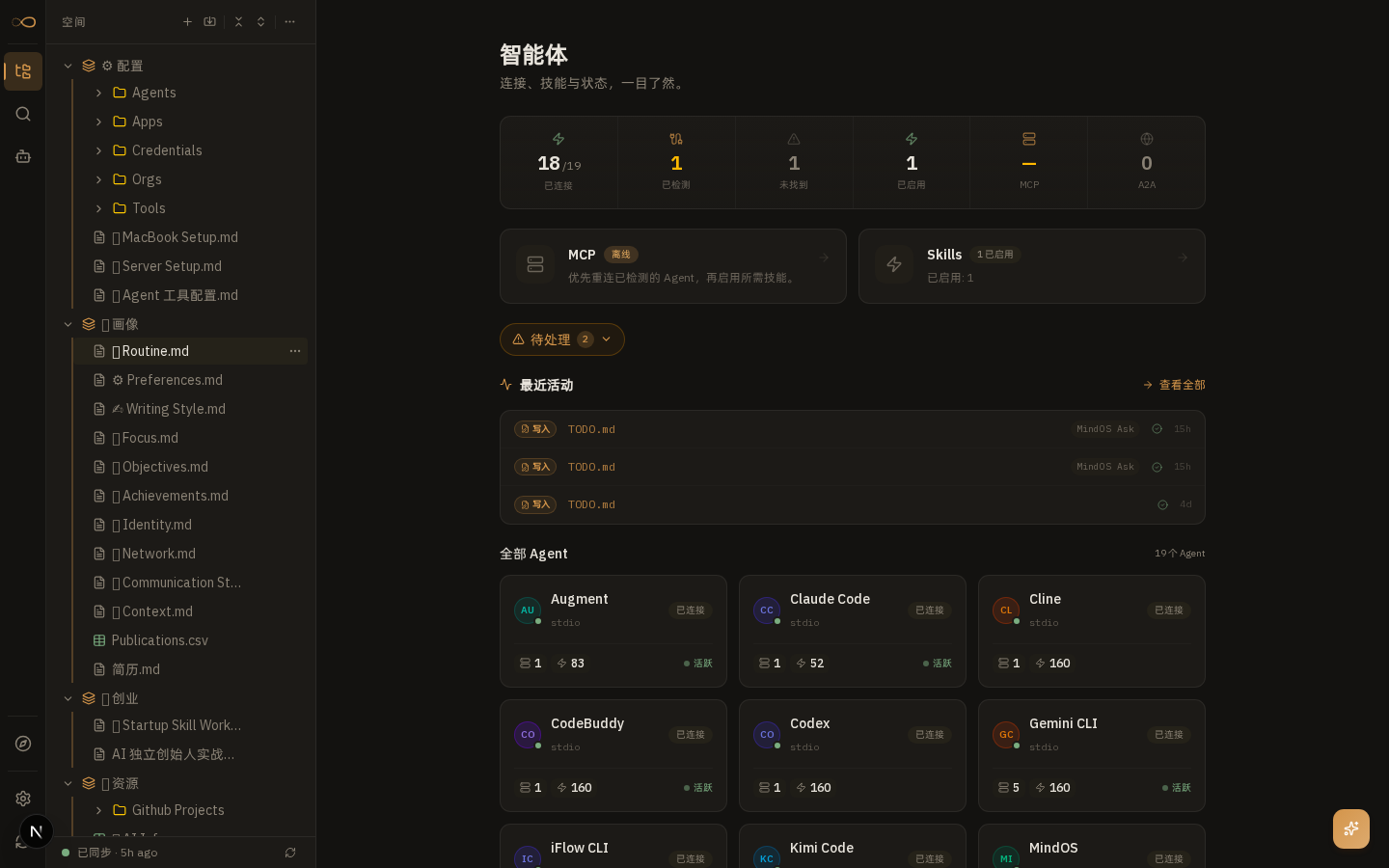1389x868 pixels.
Task: Select the MCP stat tile
Action: click(x=1029, y=162)
